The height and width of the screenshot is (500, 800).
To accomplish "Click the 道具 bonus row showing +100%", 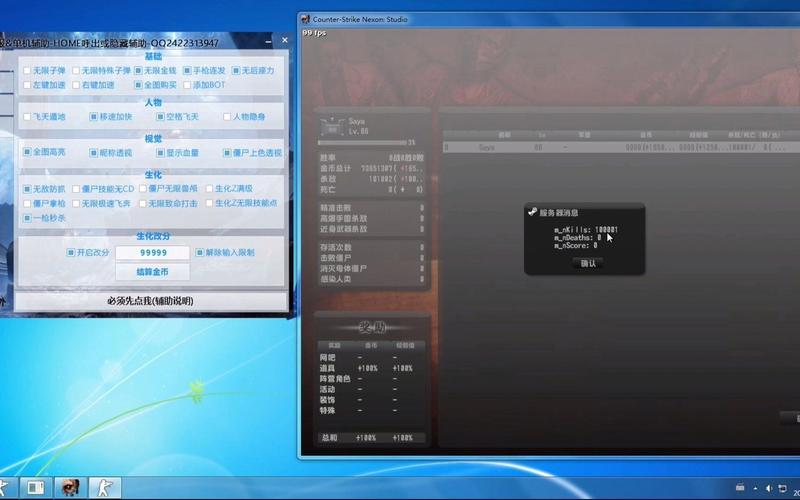I will [x=371, y=368].
